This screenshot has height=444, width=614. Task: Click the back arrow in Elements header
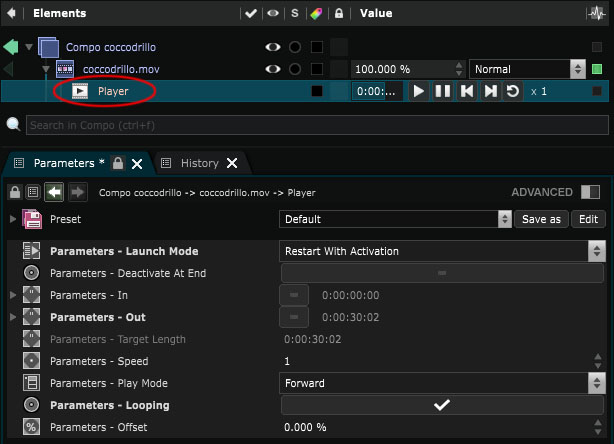pos(11,13)
